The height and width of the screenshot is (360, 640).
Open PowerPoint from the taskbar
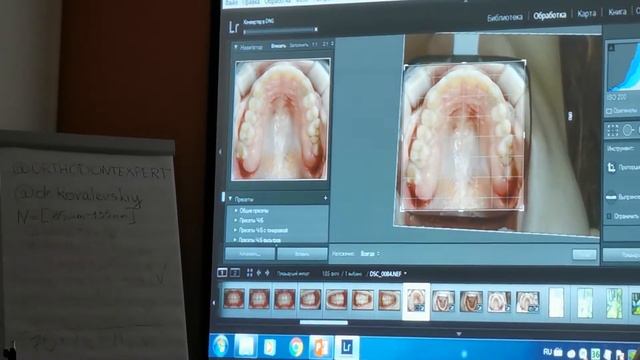(320, 347)
